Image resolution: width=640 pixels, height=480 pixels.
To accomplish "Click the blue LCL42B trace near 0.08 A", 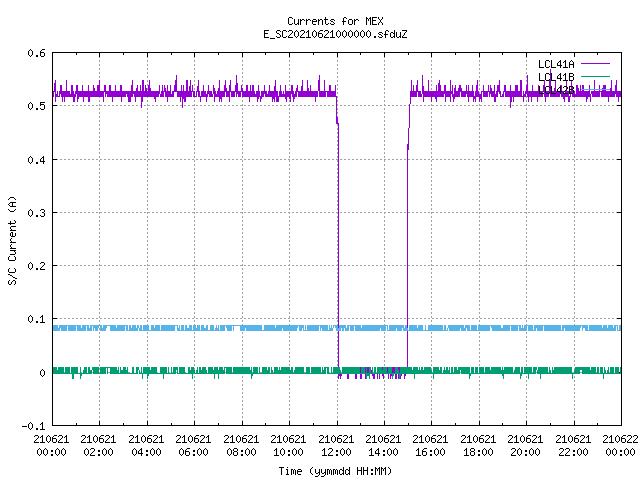I will click(337, 328).
